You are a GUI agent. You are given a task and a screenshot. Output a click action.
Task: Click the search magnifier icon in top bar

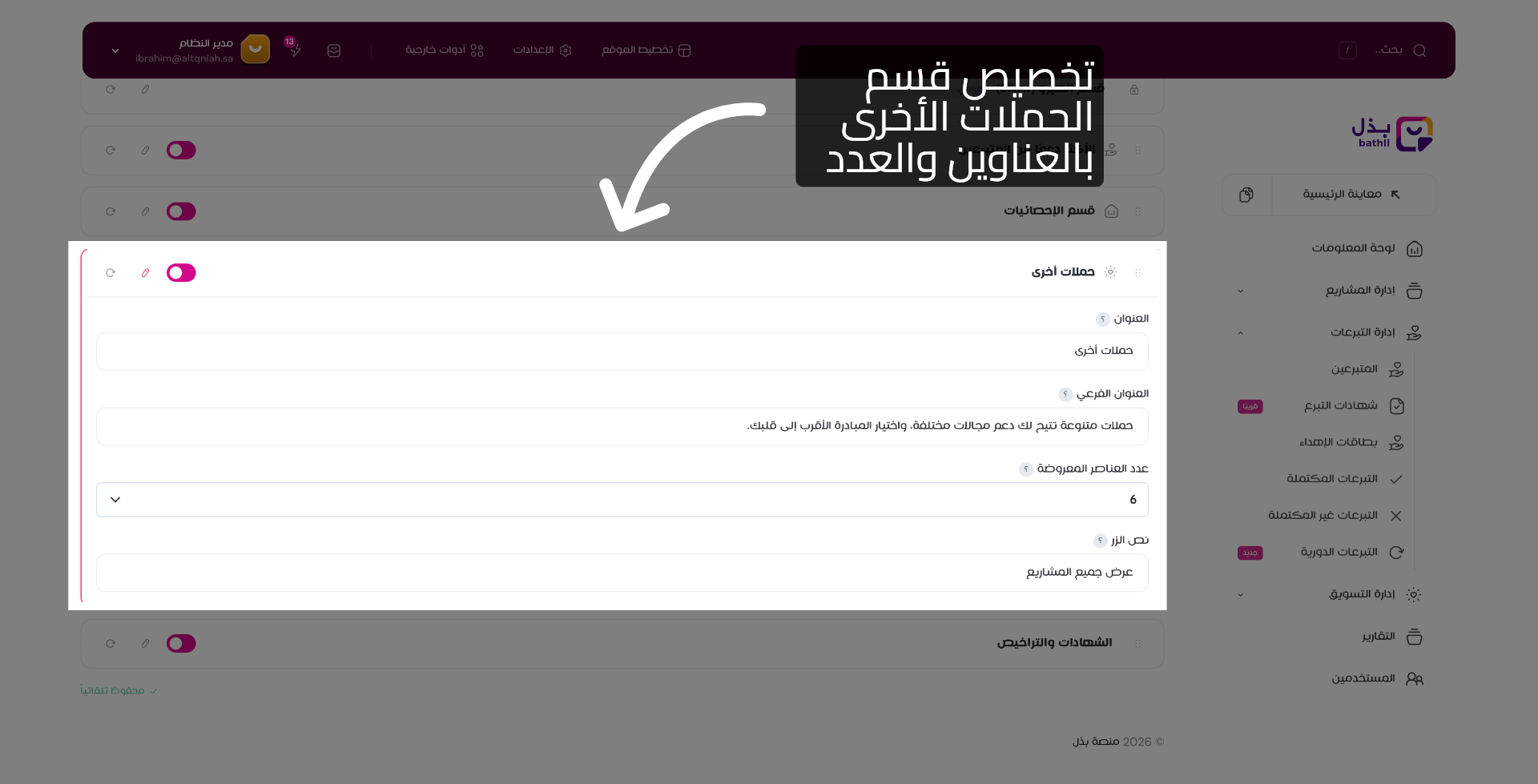[1419, 50]
